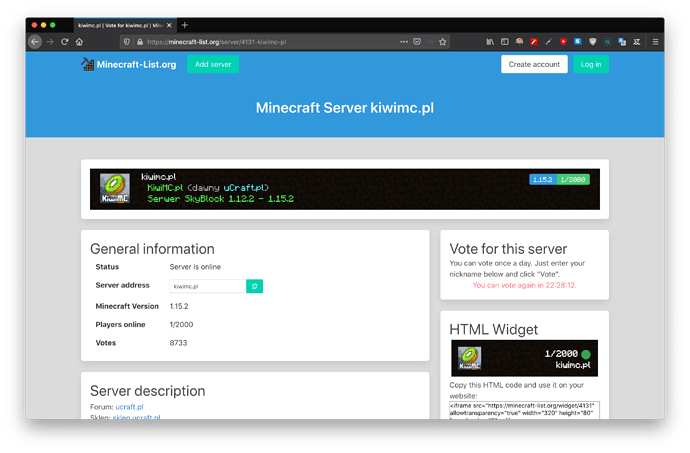Open the ucraft.pl forum link

[129, 407]
